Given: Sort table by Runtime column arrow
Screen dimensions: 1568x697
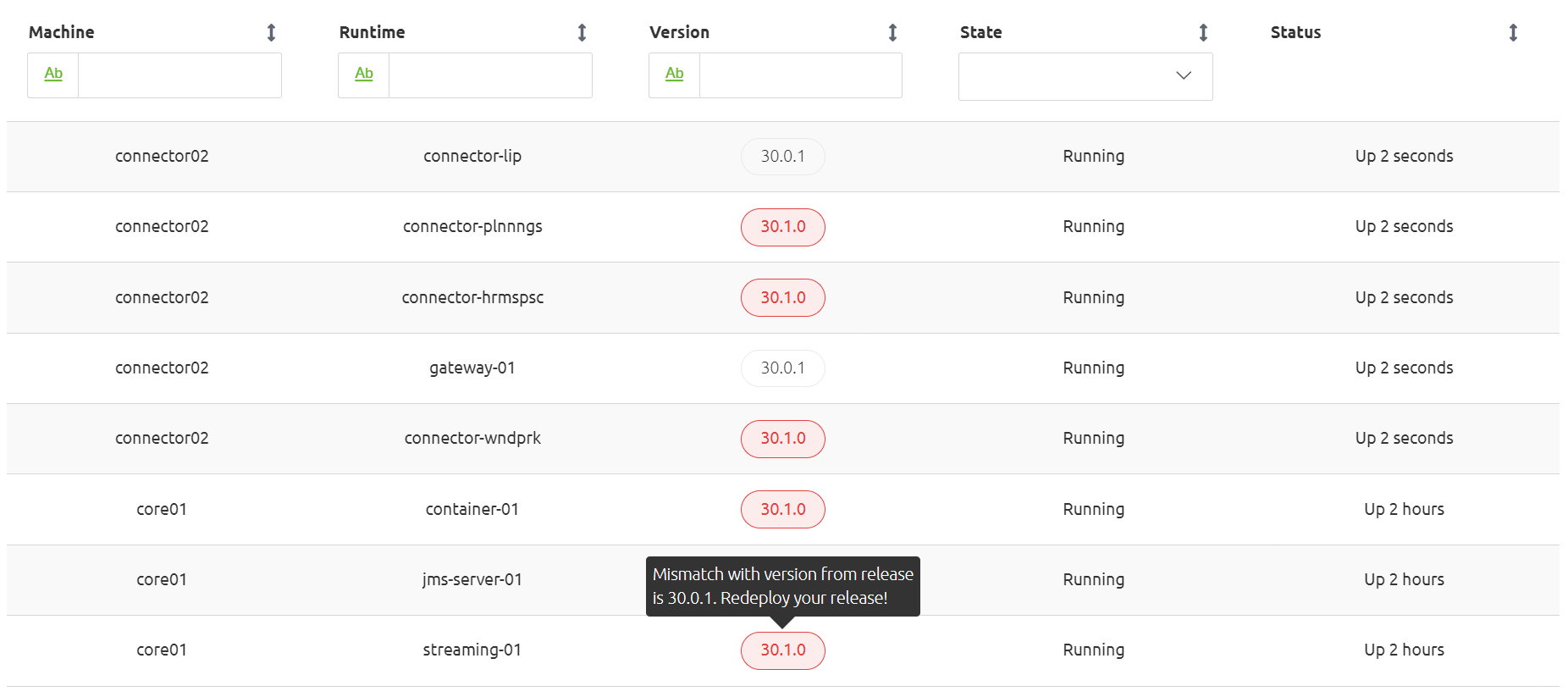Looking at the screenshot, I should (x=582, y=32).
